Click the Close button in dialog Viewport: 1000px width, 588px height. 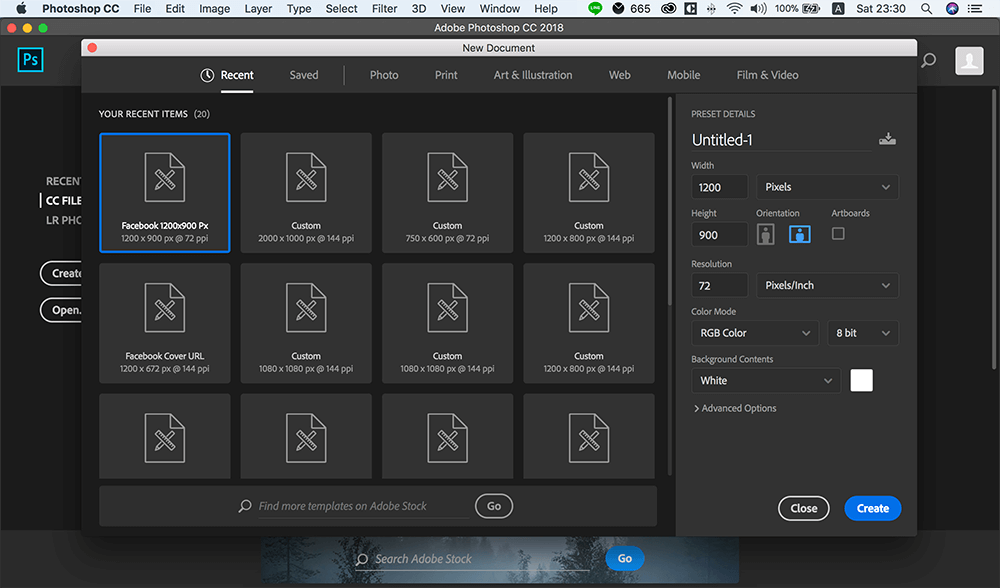(804, 508)
